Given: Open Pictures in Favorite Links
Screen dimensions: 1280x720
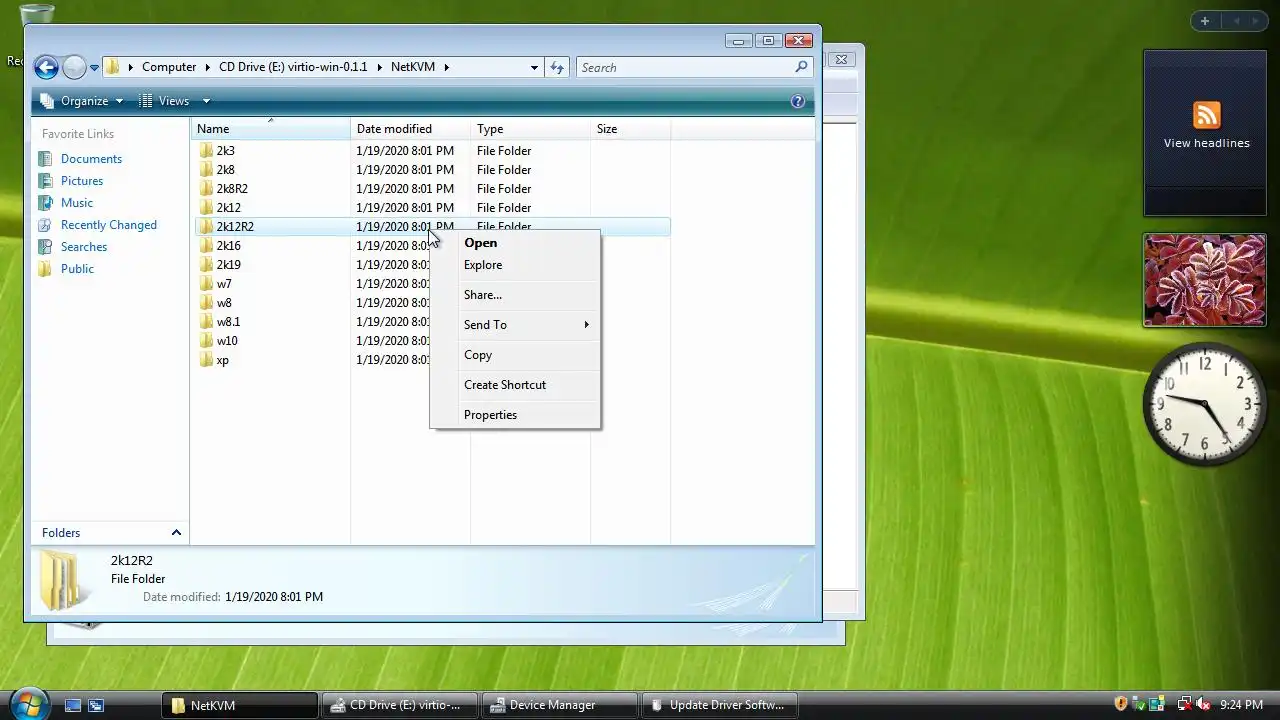Looking at the screenshot, I should [x=82, y=181].
